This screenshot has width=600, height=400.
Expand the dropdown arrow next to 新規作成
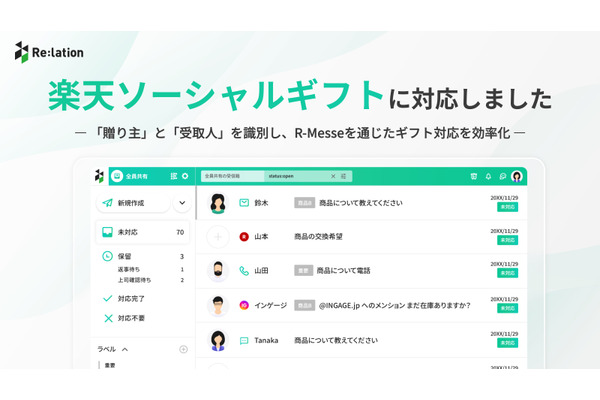point(182,203)
